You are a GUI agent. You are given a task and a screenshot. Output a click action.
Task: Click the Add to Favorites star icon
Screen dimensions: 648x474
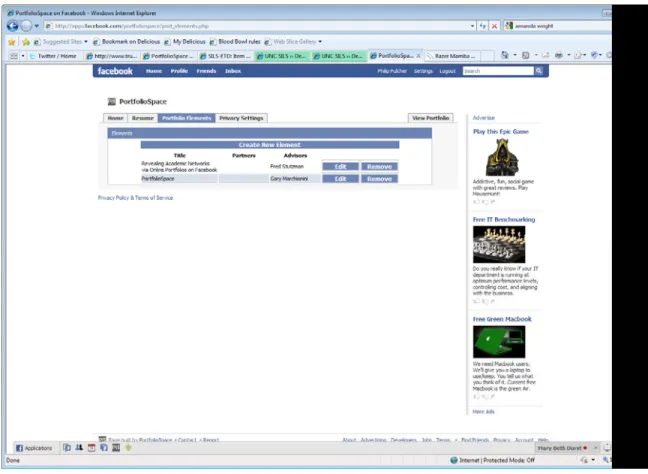[26, 42]
